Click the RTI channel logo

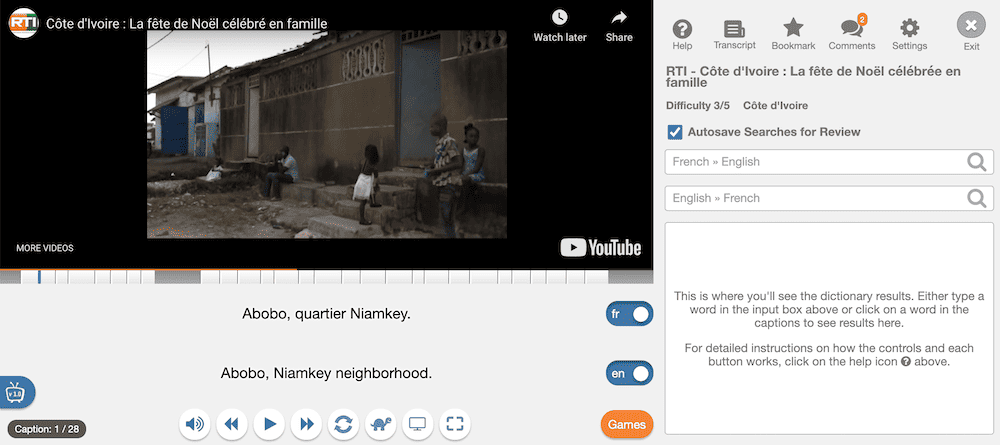[22, 24]
